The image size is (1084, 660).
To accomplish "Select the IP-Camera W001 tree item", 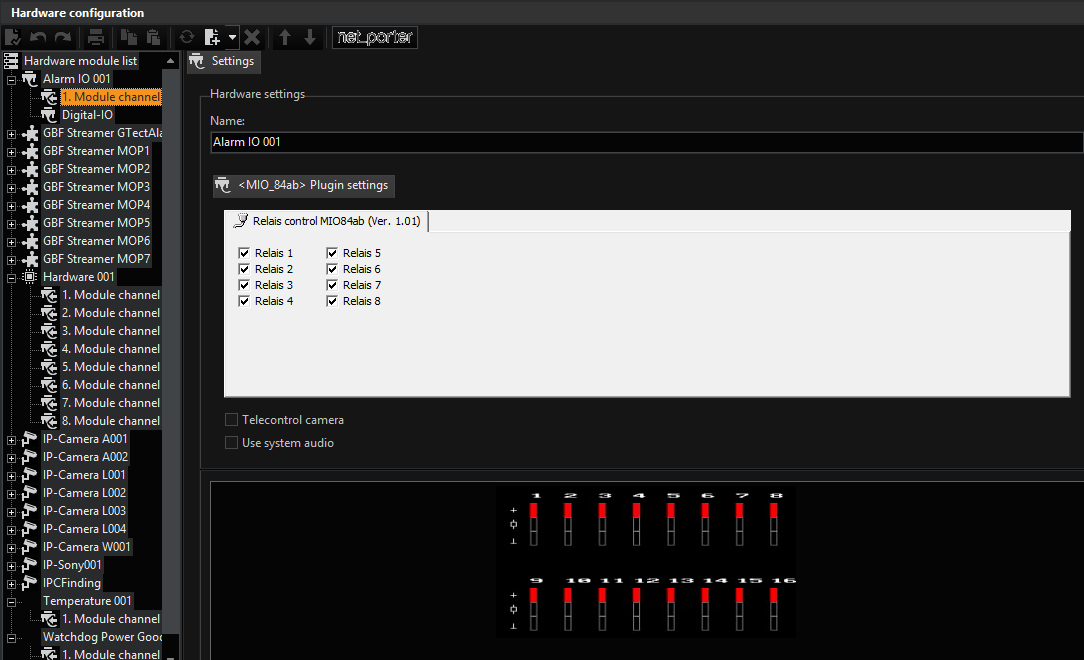I will coord(86,547).
